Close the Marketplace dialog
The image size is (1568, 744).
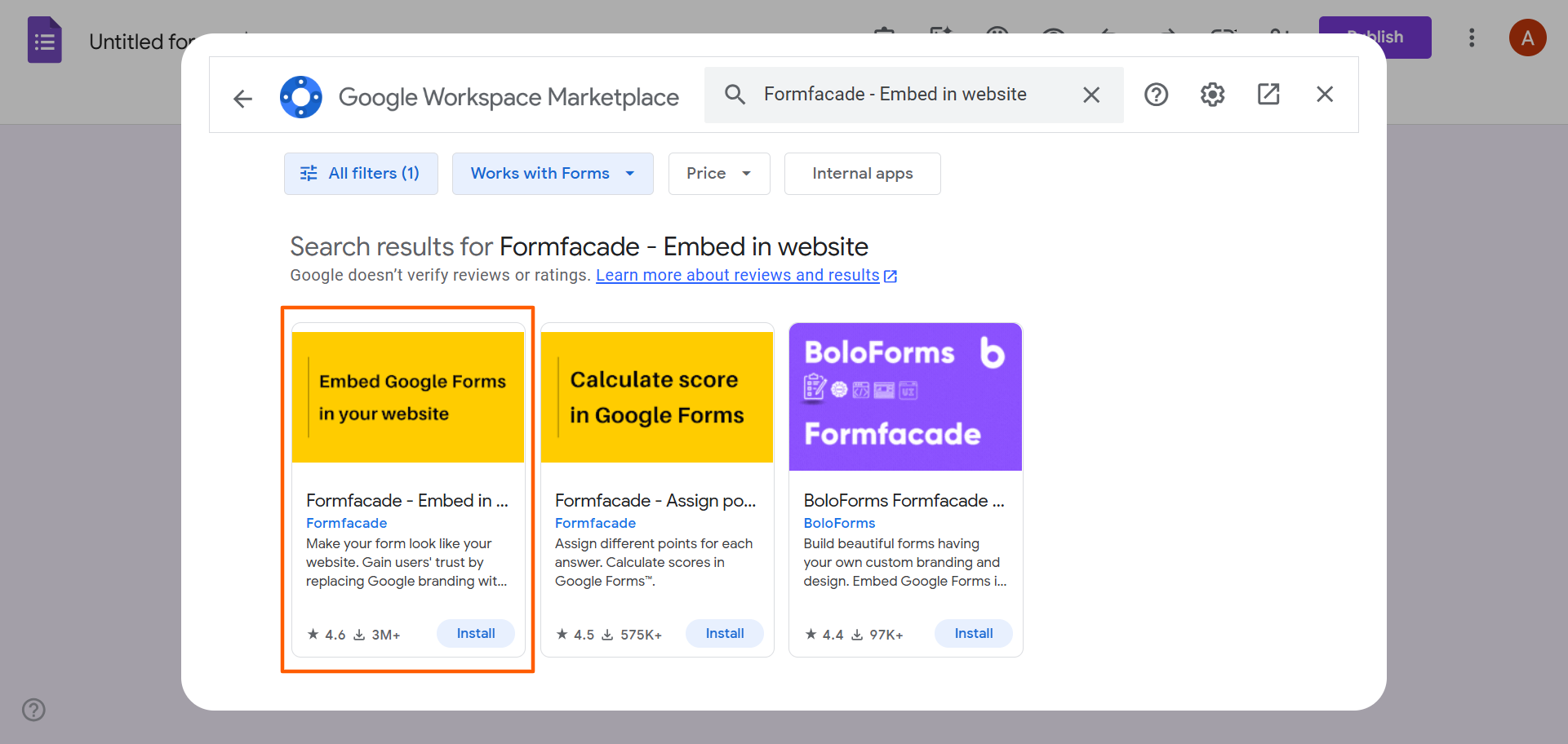coord(1324,94)
